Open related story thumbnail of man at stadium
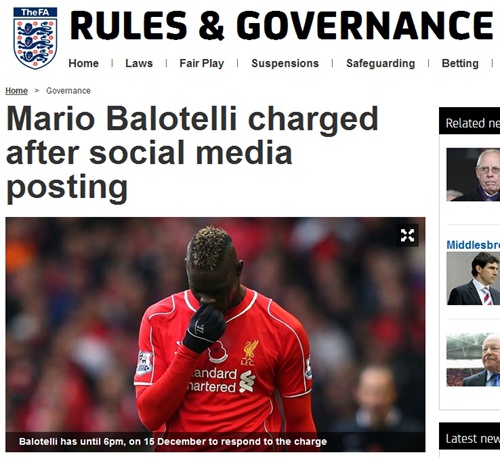500x457 pixels. coord(473,359)
